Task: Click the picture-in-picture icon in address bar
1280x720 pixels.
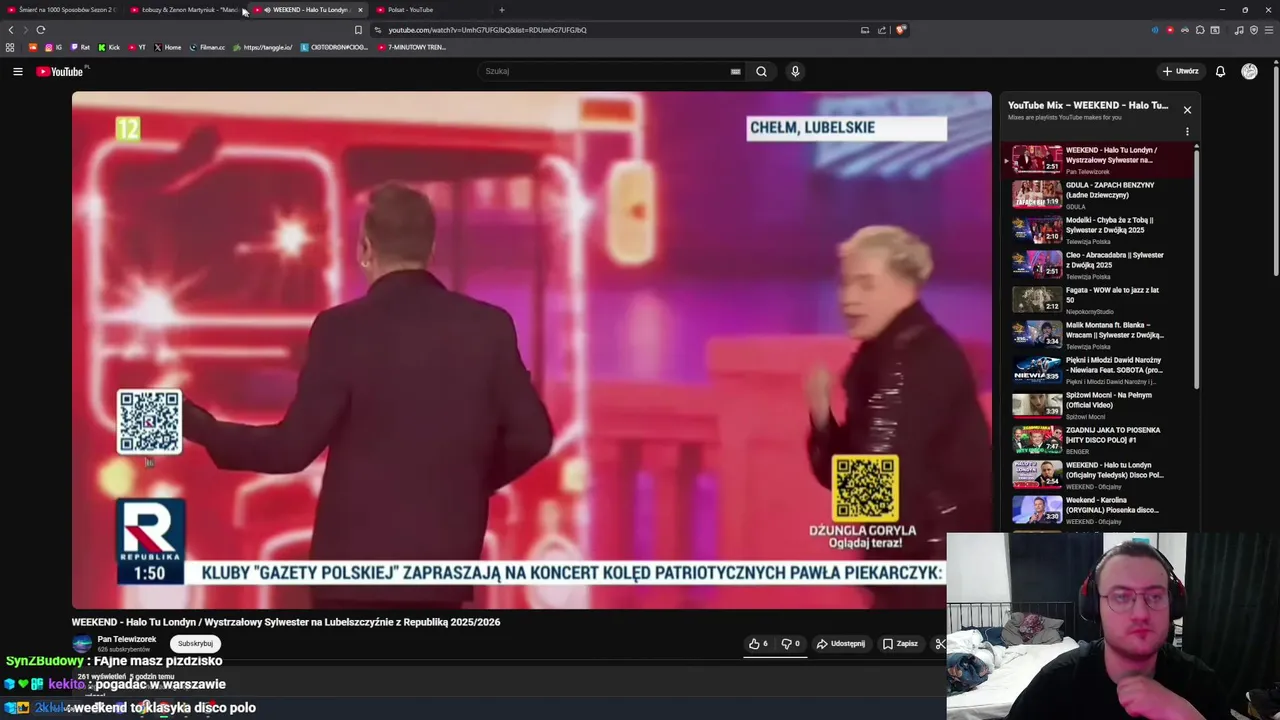Action: (865, 30)
